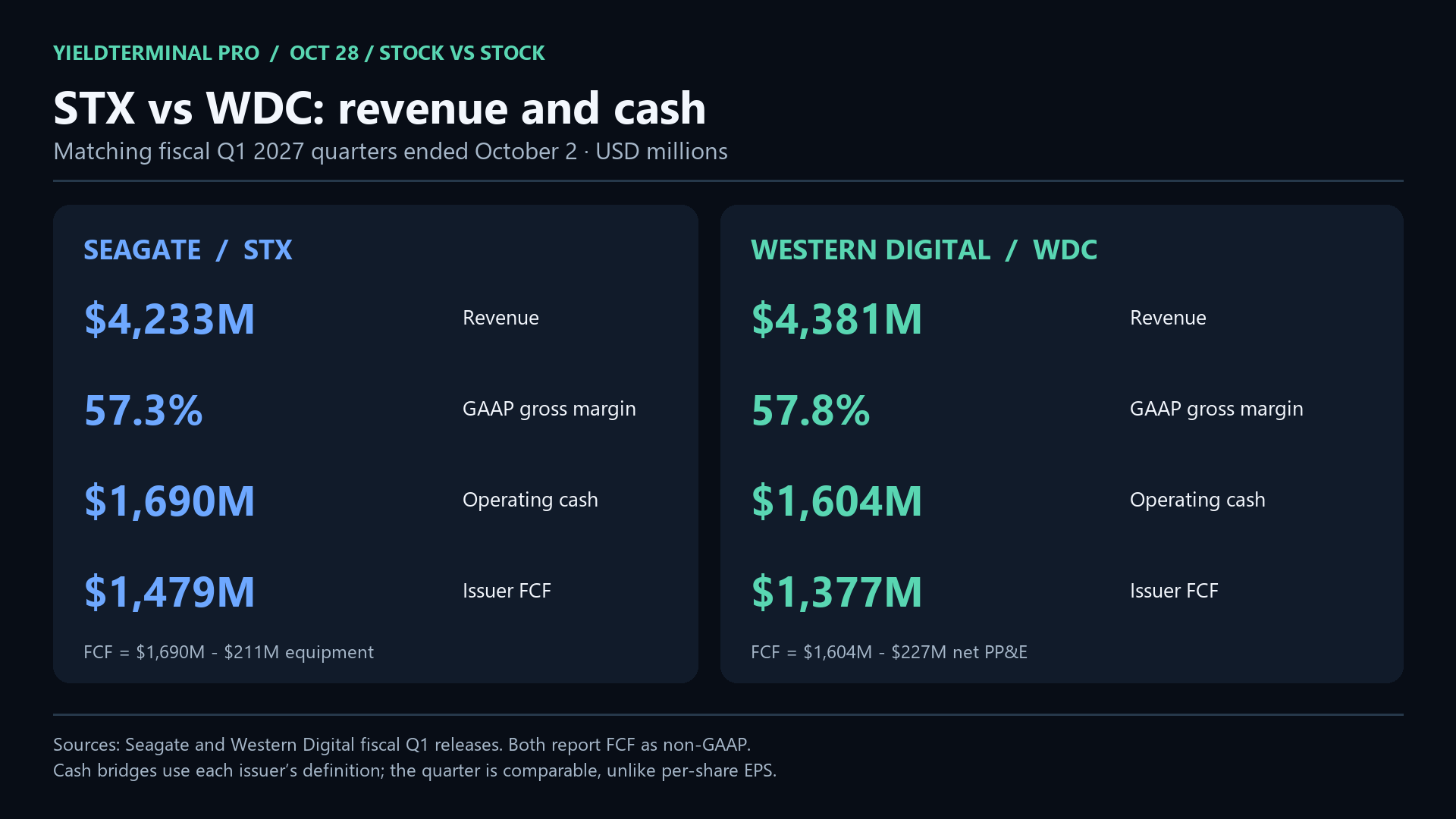Click the '$211M equipment' FCF formula note
Screen dimensions: 1456x819
[228, 652]
